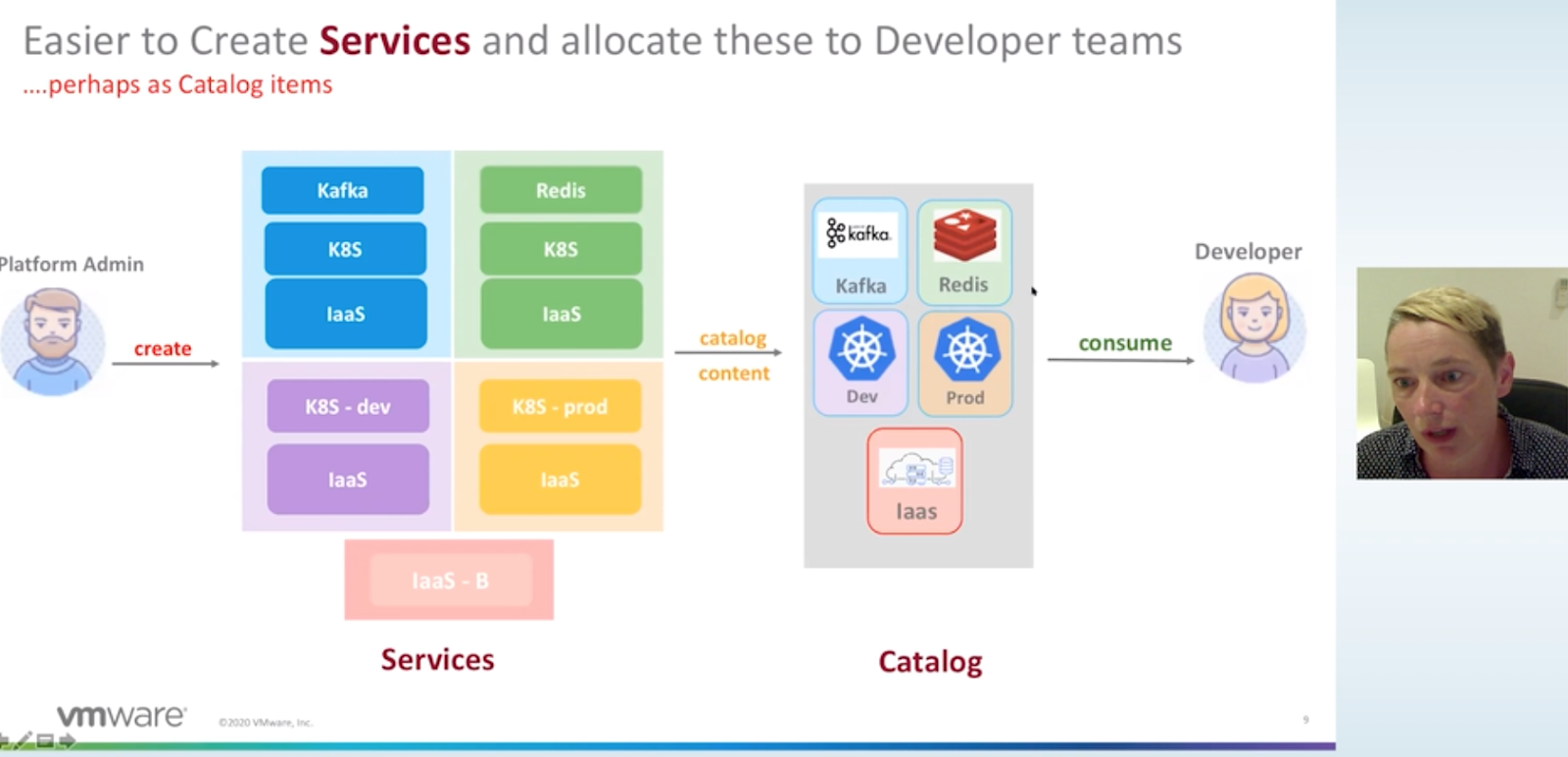Click the Kubernetes wheel icon labeled Dev
This screenshot has width=1568, height=757.
pyautogui.click(x=861, y=349)
